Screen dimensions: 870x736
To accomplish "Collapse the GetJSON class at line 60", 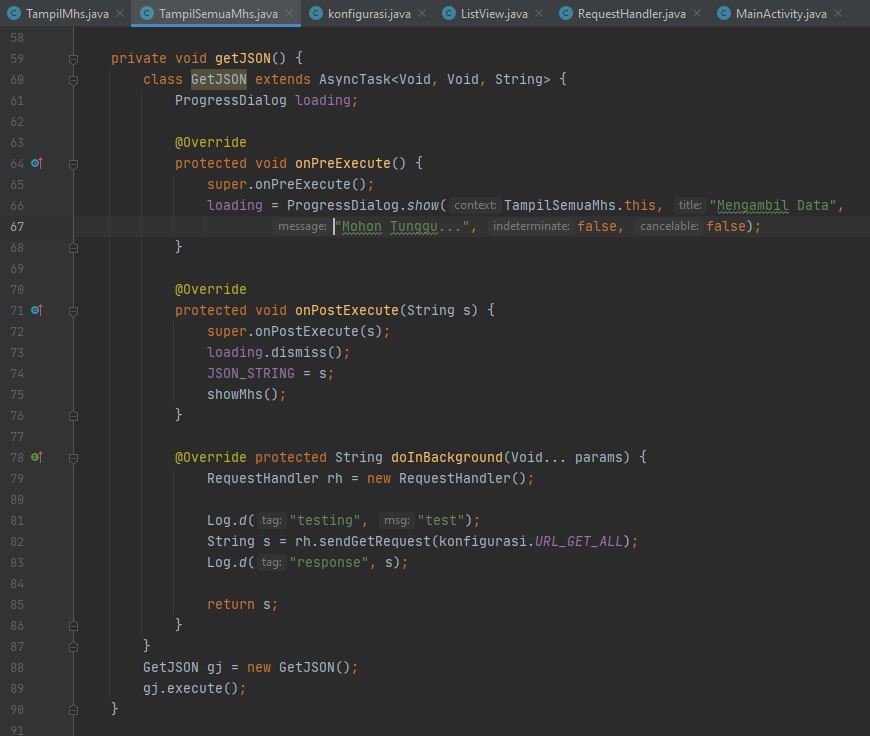I will pos(73,80).
